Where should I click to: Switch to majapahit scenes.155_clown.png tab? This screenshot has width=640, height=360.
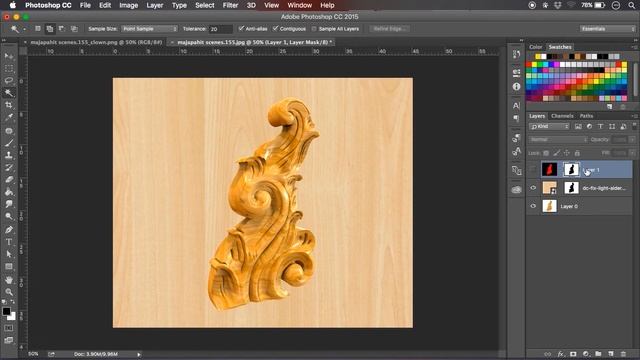(x=96, y=42)
